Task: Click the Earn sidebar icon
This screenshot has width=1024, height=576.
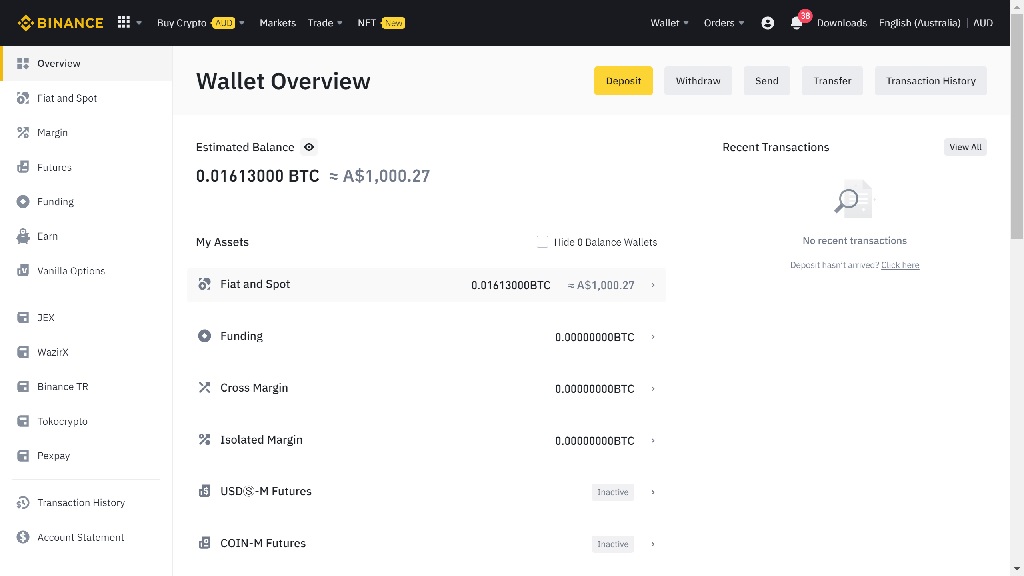Action: pos(23,236)
